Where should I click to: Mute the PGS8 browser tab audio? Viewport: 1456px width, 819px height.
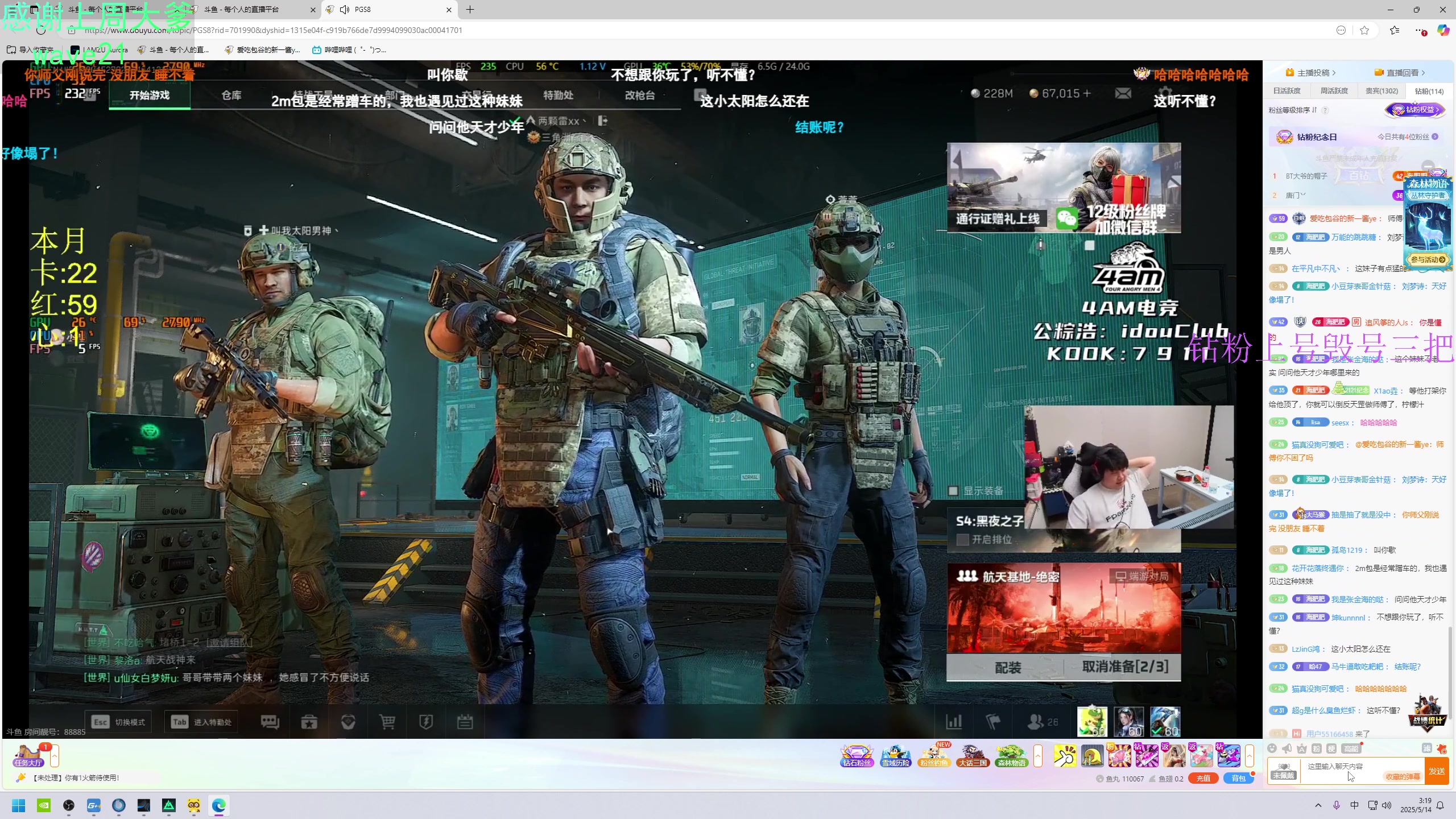[345, 10]
